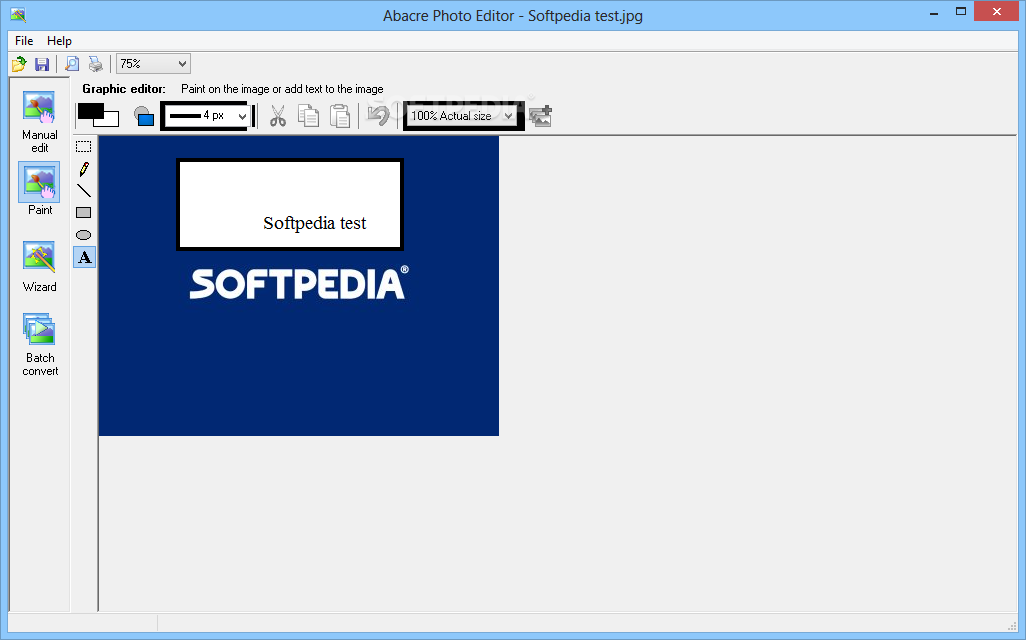Click the SOFTPEDIA logo on the canvas
1026x640 pixels.
(299, 283)
